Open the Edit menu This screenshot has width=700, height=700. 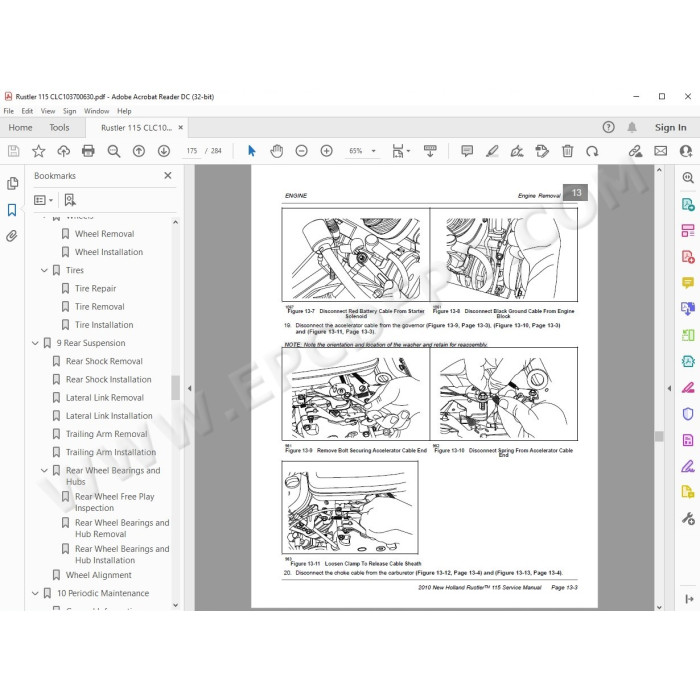coord(27,111)
